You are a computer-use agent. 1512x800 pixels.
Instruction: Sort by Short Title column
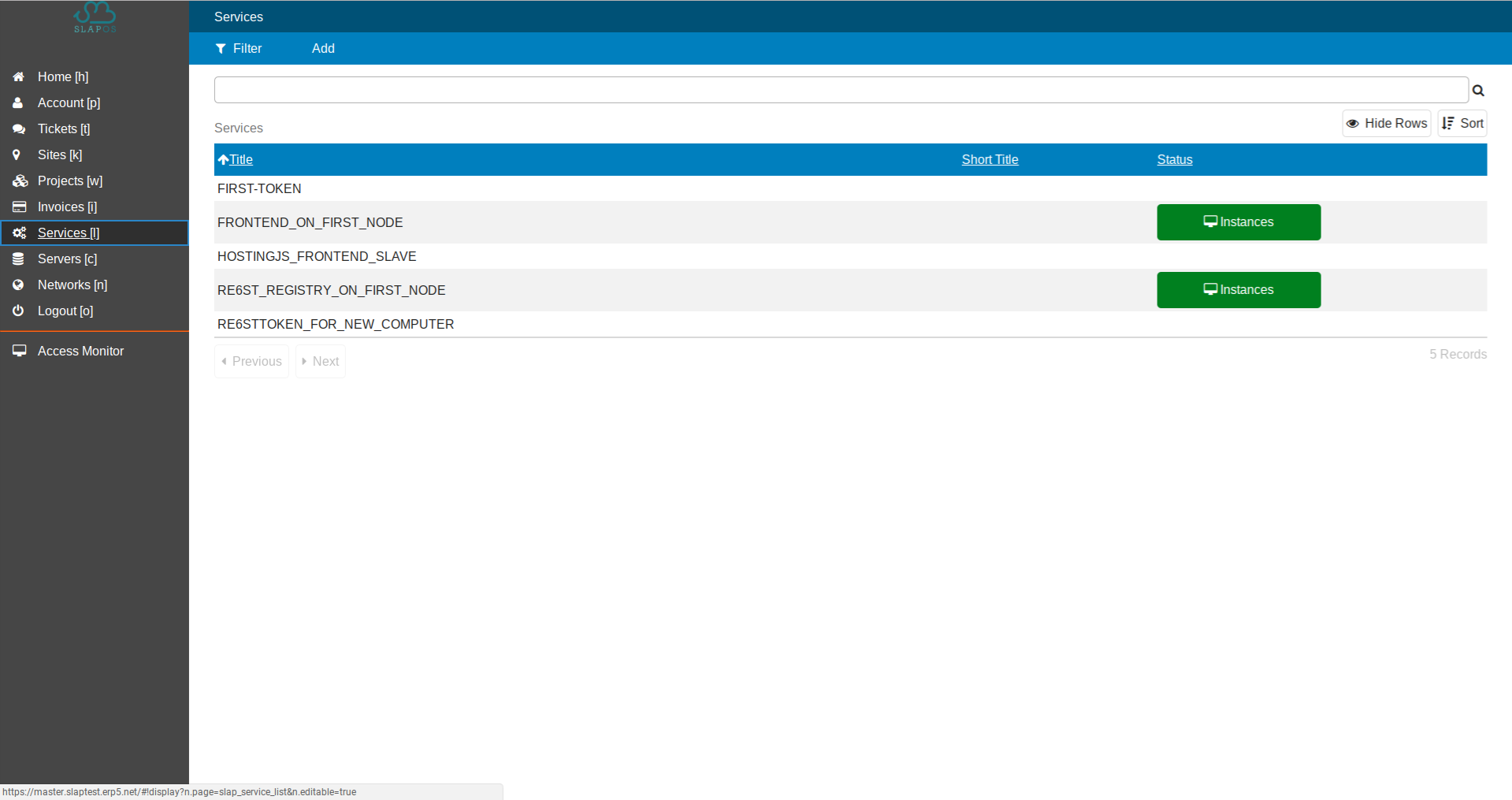click(x=990, y=160)
